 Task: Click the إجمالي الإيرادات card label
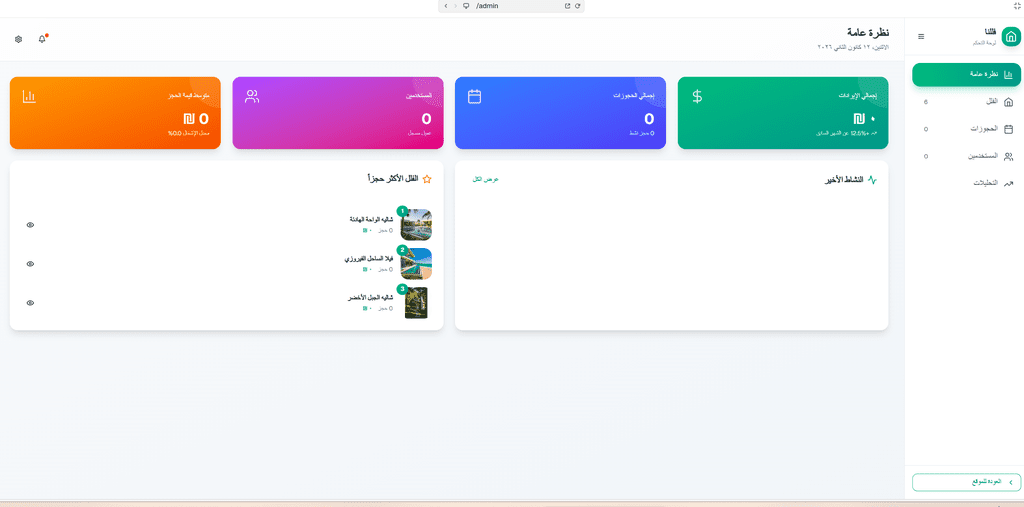click(x=857, y=95)
